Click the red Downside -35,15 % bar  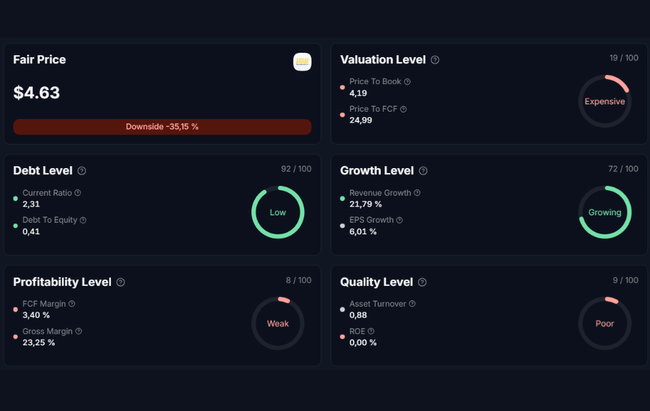162,127
